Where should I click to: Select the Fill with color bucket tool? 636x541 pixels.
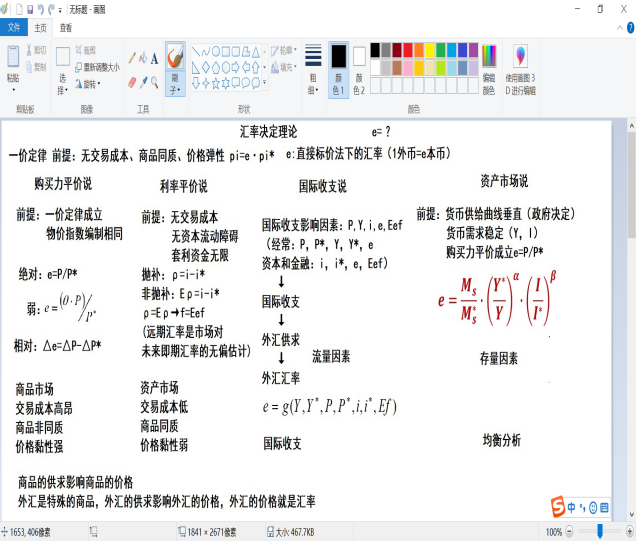(x=142, y=58)
